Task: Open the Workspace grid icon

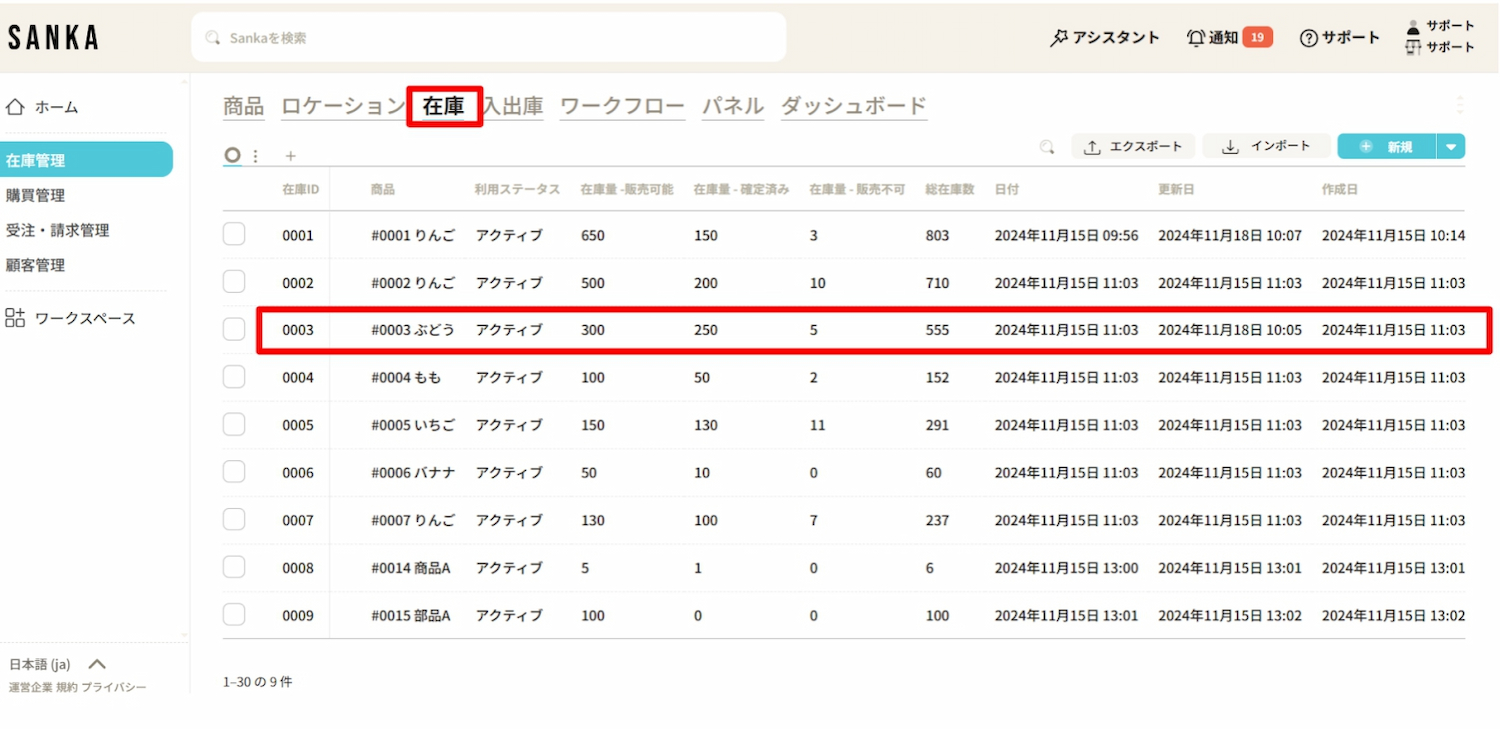Action: tap(15, 318)
